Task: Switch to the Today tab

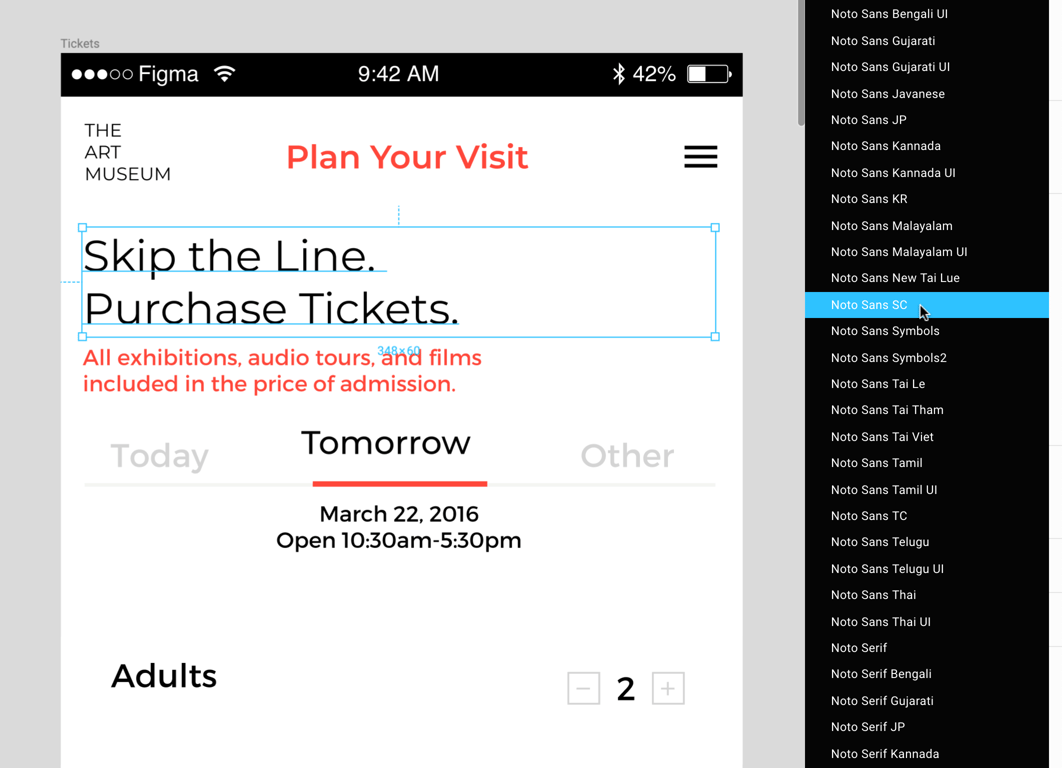Action: pyautogui.click(x=159, y=456)
